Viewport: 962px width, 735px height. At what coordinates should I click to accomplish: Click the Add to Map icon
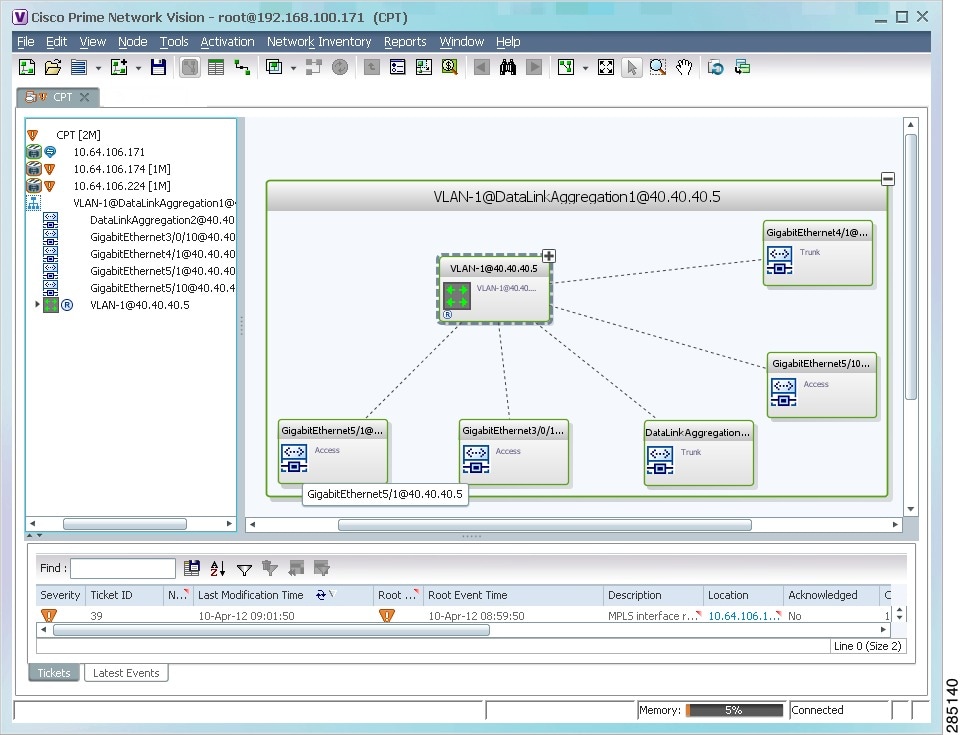tap(118, 67)
